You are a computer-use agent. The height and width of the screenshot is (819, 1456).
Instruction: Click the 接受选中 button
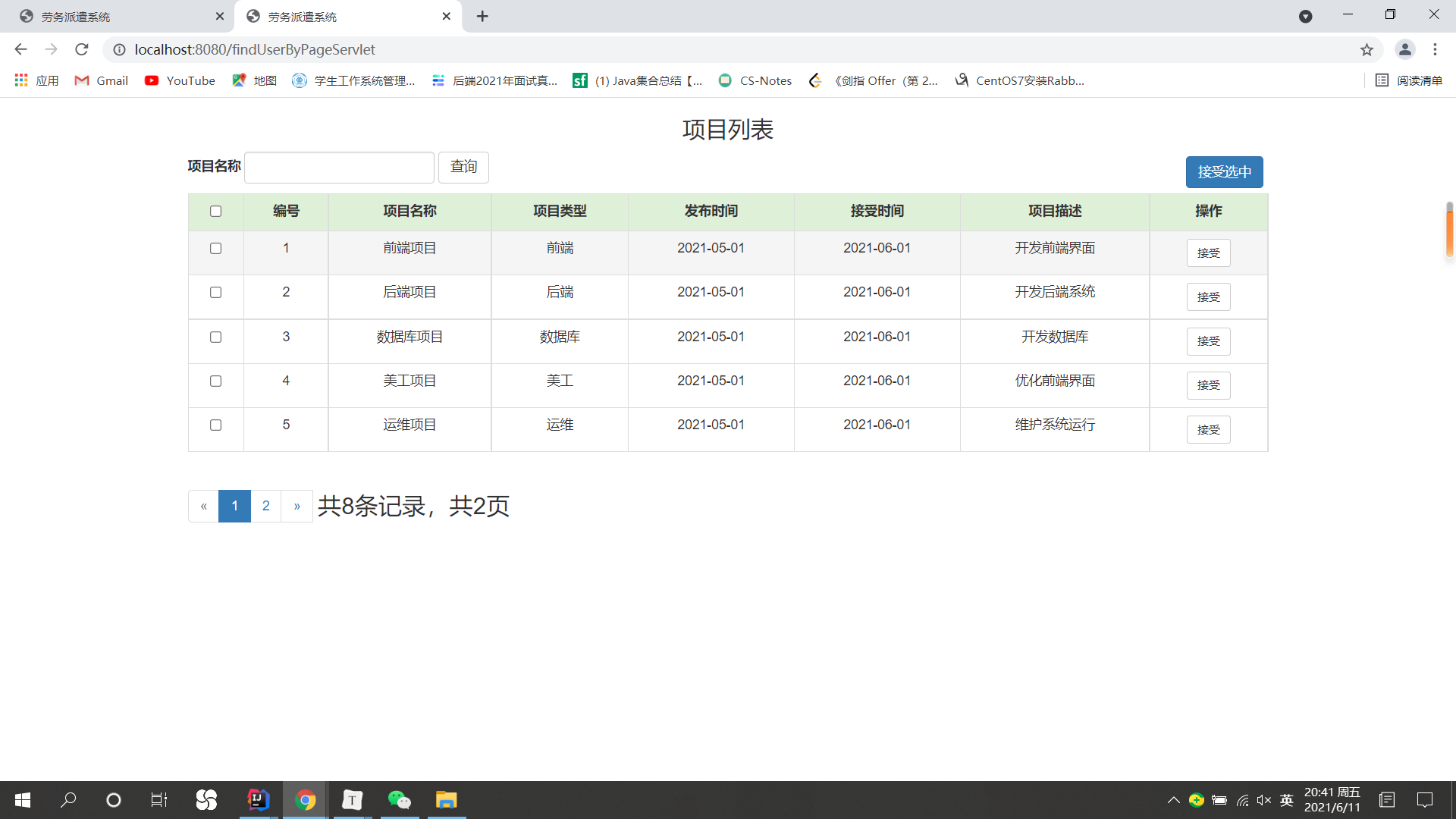(1224, 172)
